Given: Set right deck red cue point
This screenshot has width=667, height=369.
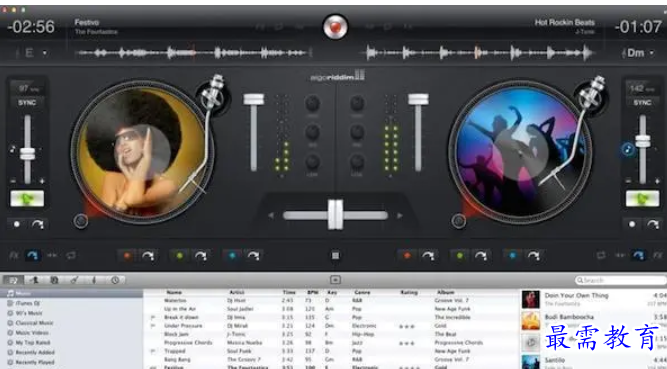Looking at the screenshot, I should pos(407,256).
